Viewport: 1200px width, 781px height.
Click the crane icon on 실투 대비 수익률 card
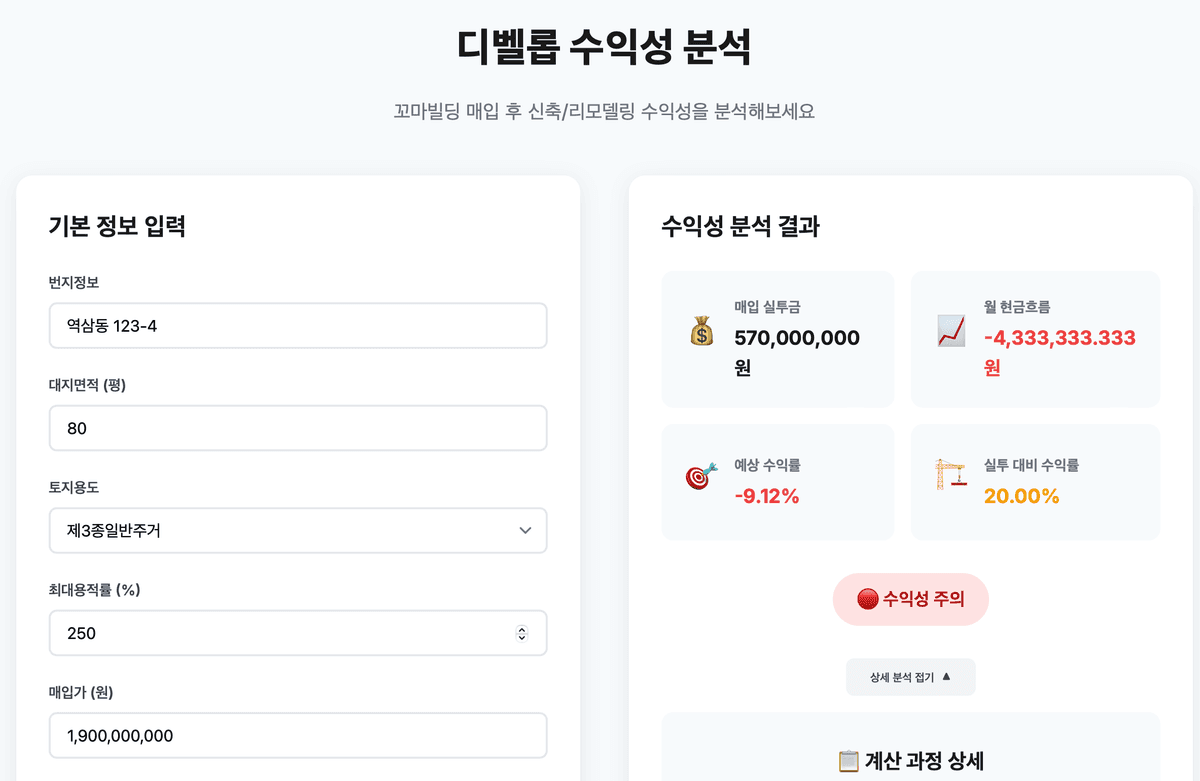click(952, 474)
